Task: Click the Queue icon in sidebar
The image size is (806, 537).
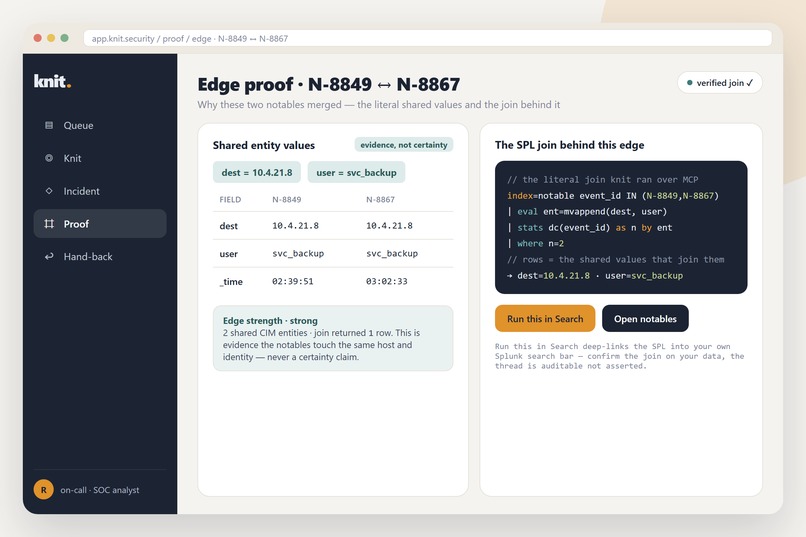Action: pos(49,125)
